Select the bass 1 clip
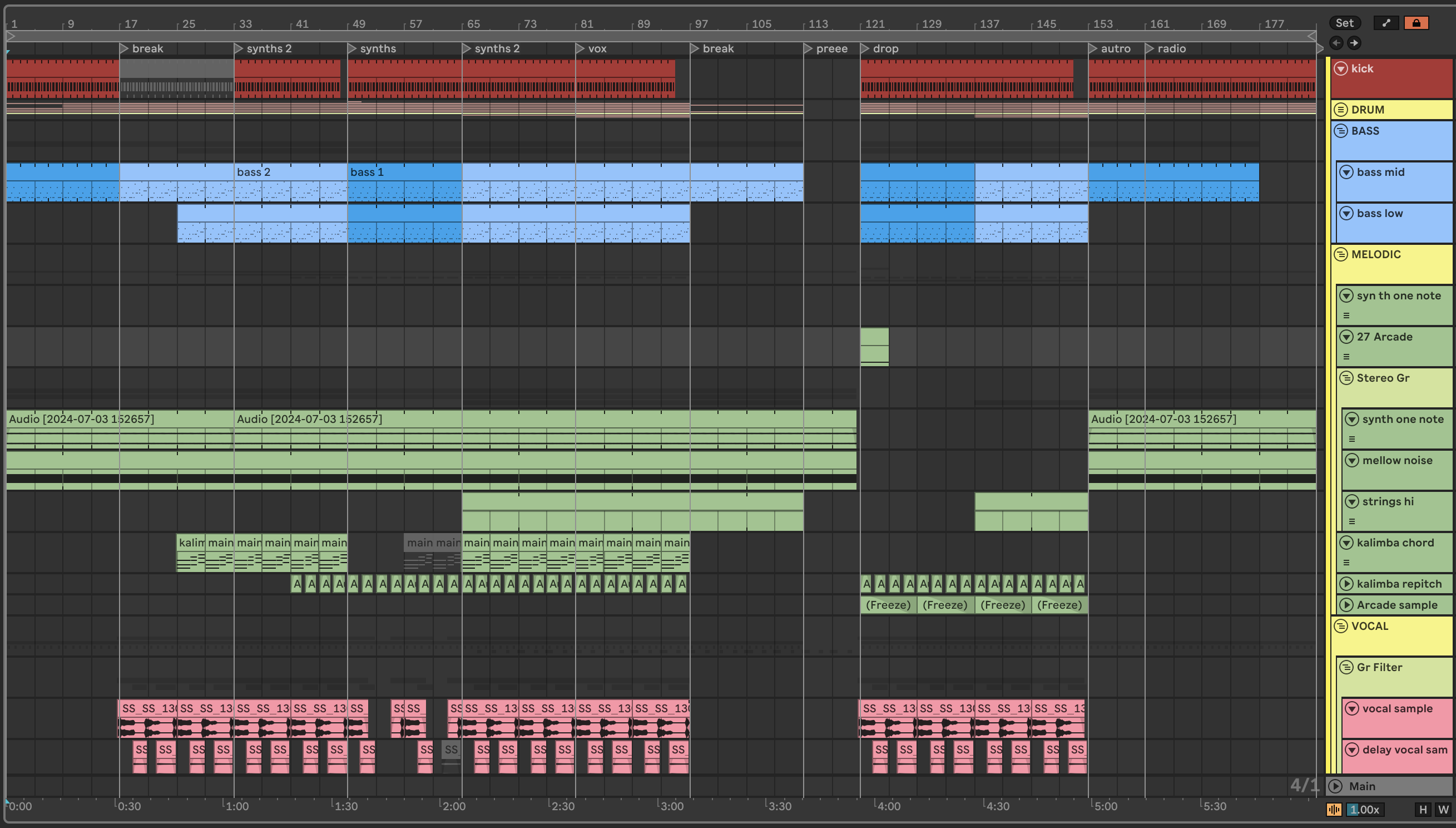Viewport: 1456px width, 828px height. click(404, 172)
